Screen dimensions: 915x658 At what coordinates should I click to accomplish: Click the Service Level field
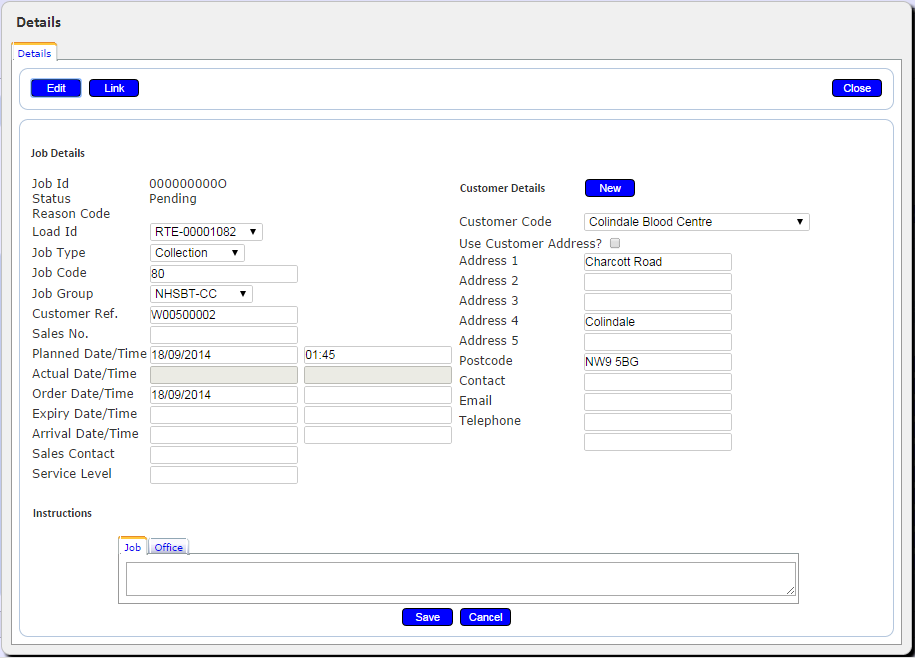224,475
